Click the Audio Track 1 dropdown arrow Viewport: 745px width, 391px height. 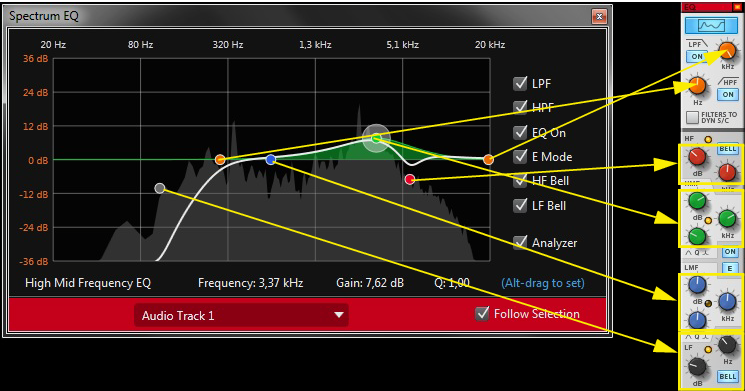(339, 315)
